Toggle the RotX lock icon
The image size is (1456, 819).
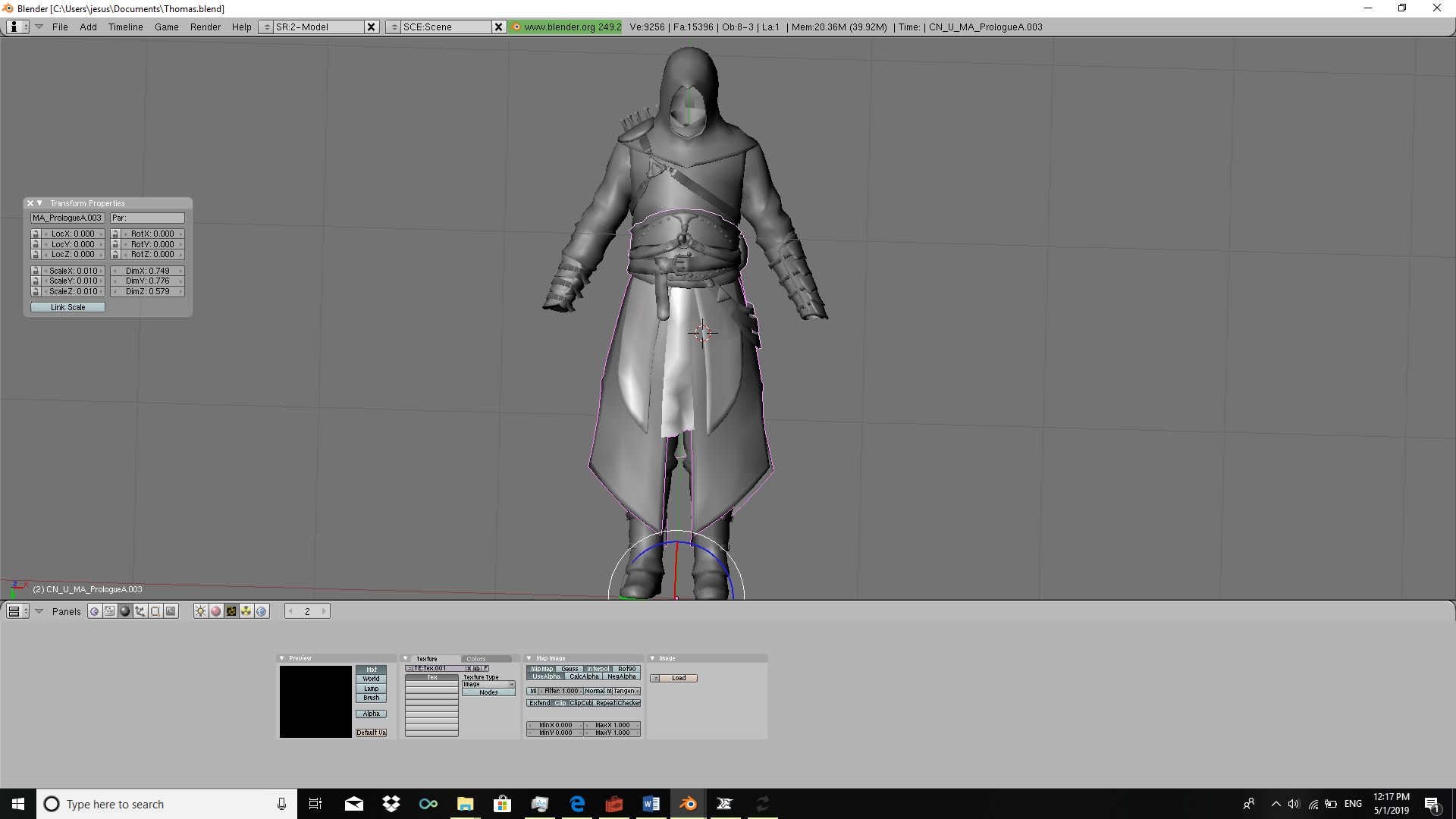tap(115, 234)
